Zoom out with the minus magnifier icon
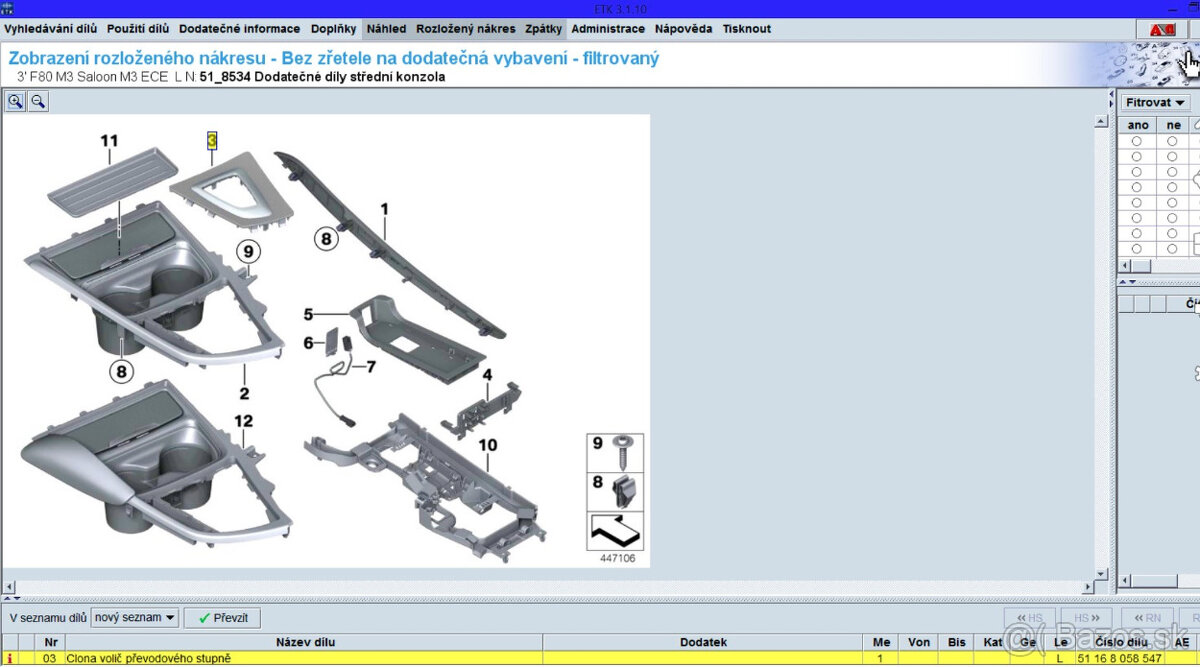Viewport: 1200px width, 667px height. point(38,101)
